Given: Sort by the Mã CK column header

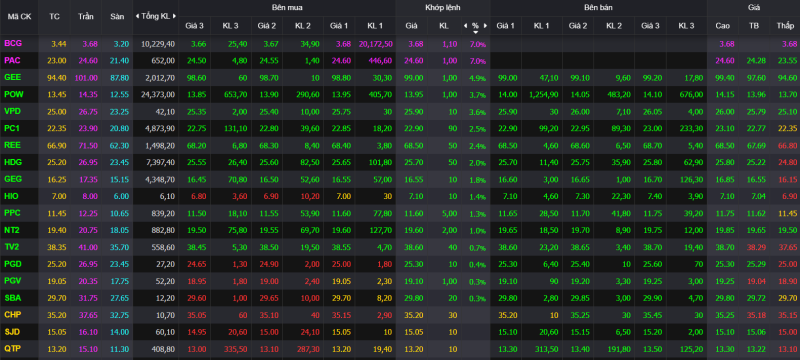Looking at the screenshot, I should tap(19, 16).
